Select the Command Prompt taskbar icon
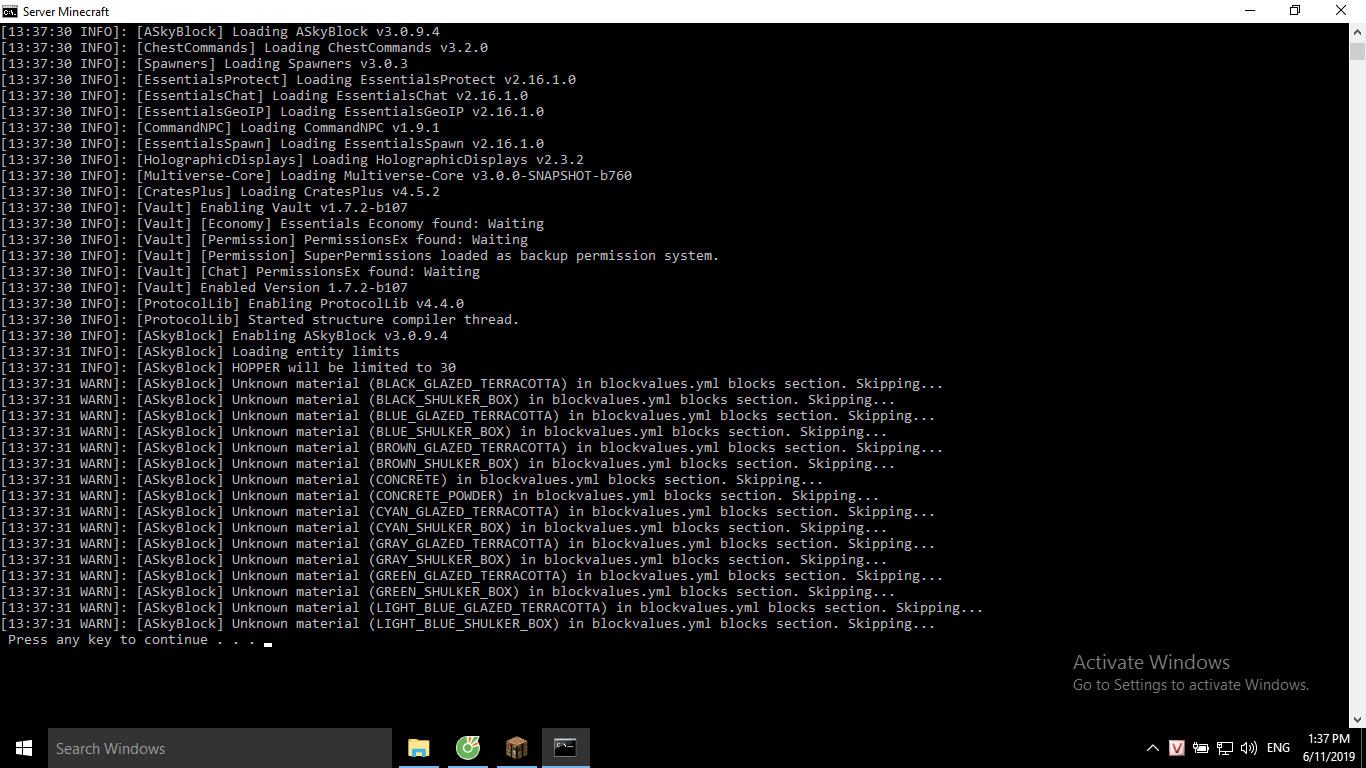Viewport: 1366px width, 768px height. tap(565, 748)
